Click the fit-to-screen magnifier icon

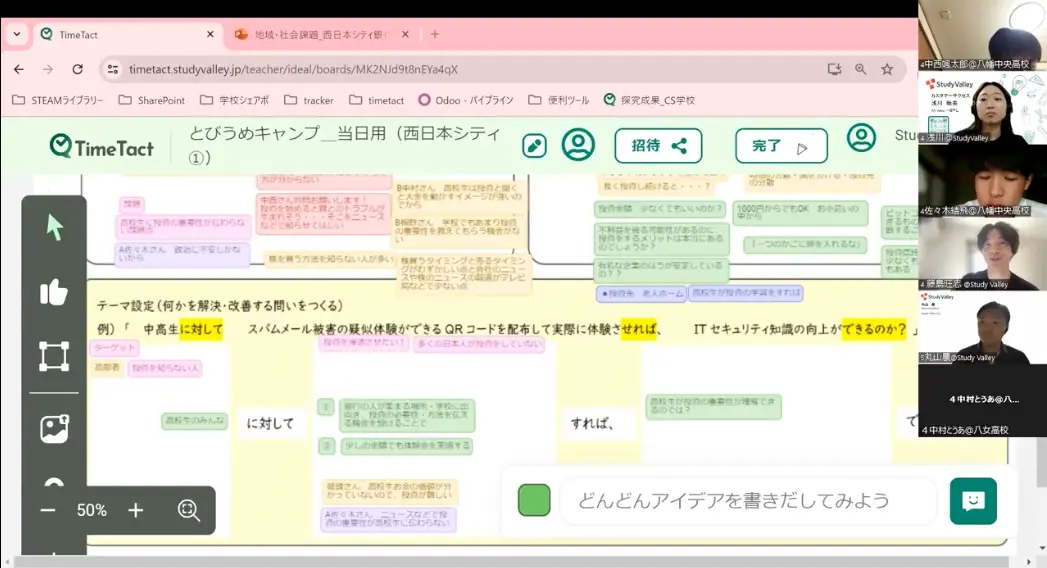[x=189, y=510]
